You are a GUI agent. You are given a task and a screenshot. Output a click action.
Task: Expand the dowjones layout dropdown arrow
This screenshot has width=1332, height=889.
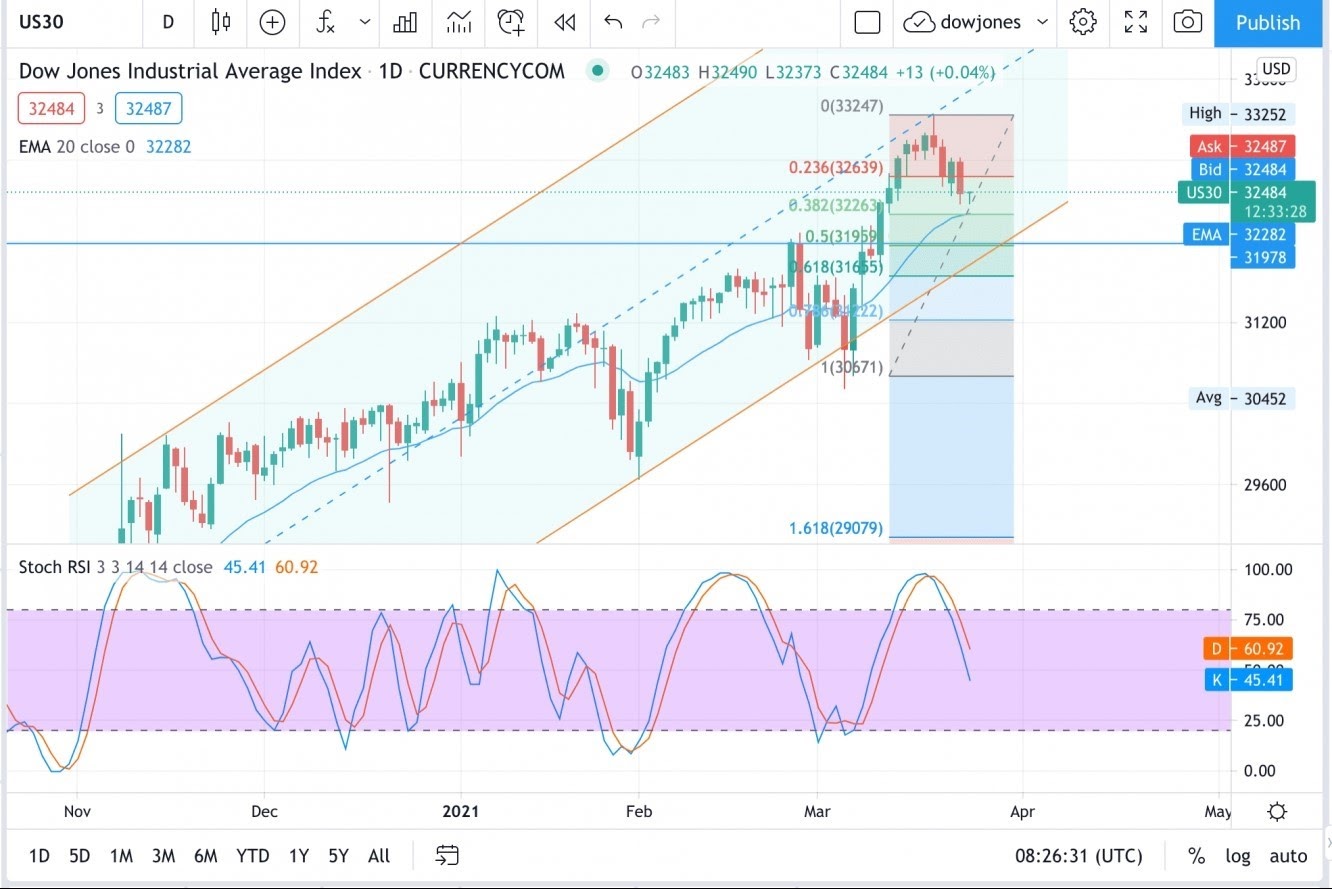coord(1042,22)
